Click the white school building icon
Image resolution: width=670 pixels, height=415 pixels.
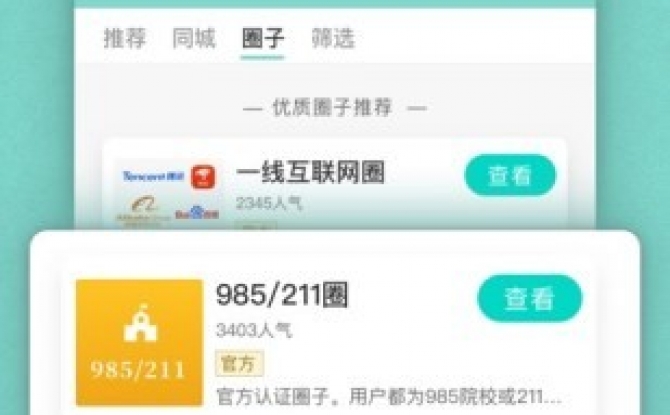pyautogui.click(x=141, y=323)
